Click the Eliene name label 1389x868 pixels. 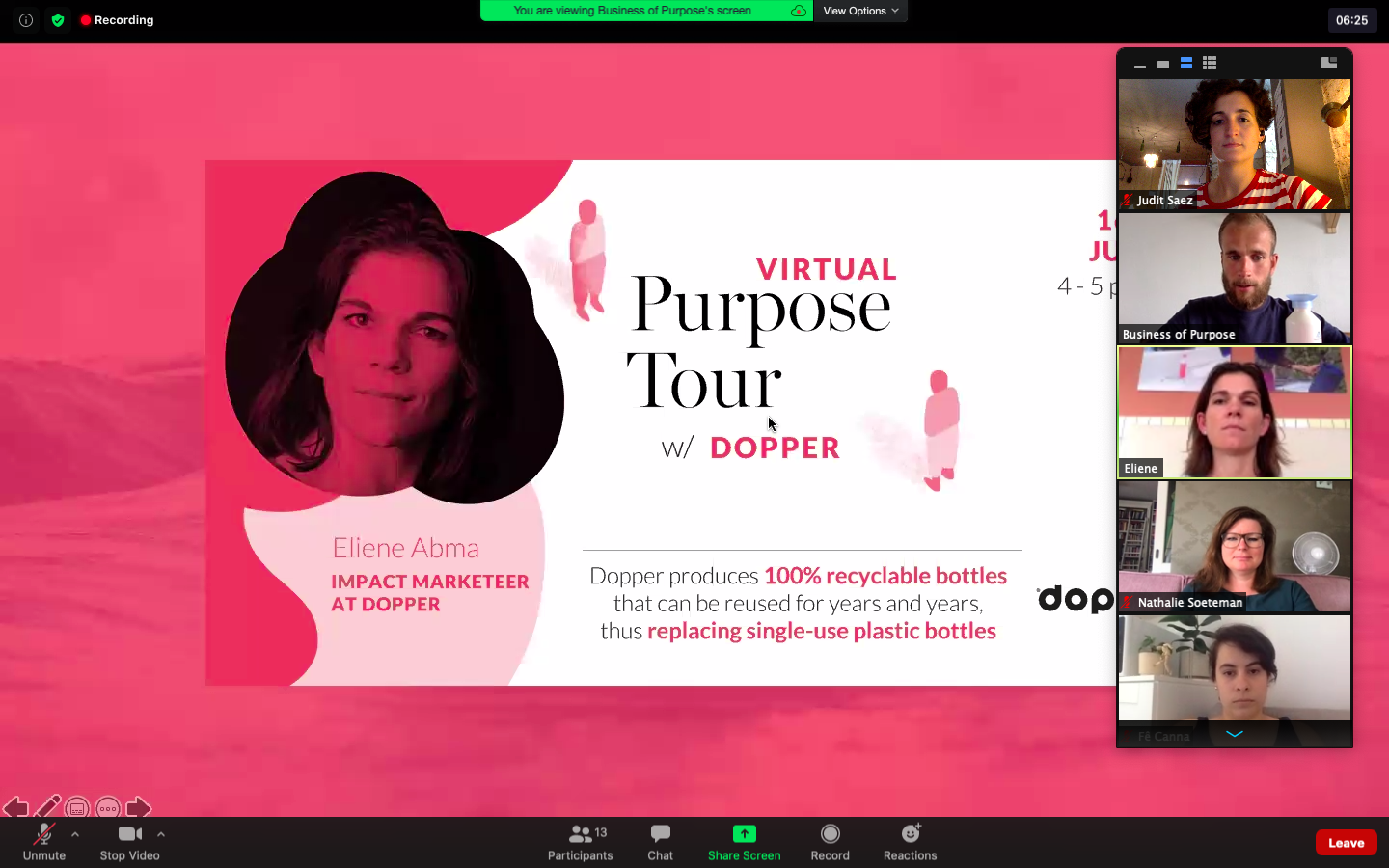point(1140,469)
